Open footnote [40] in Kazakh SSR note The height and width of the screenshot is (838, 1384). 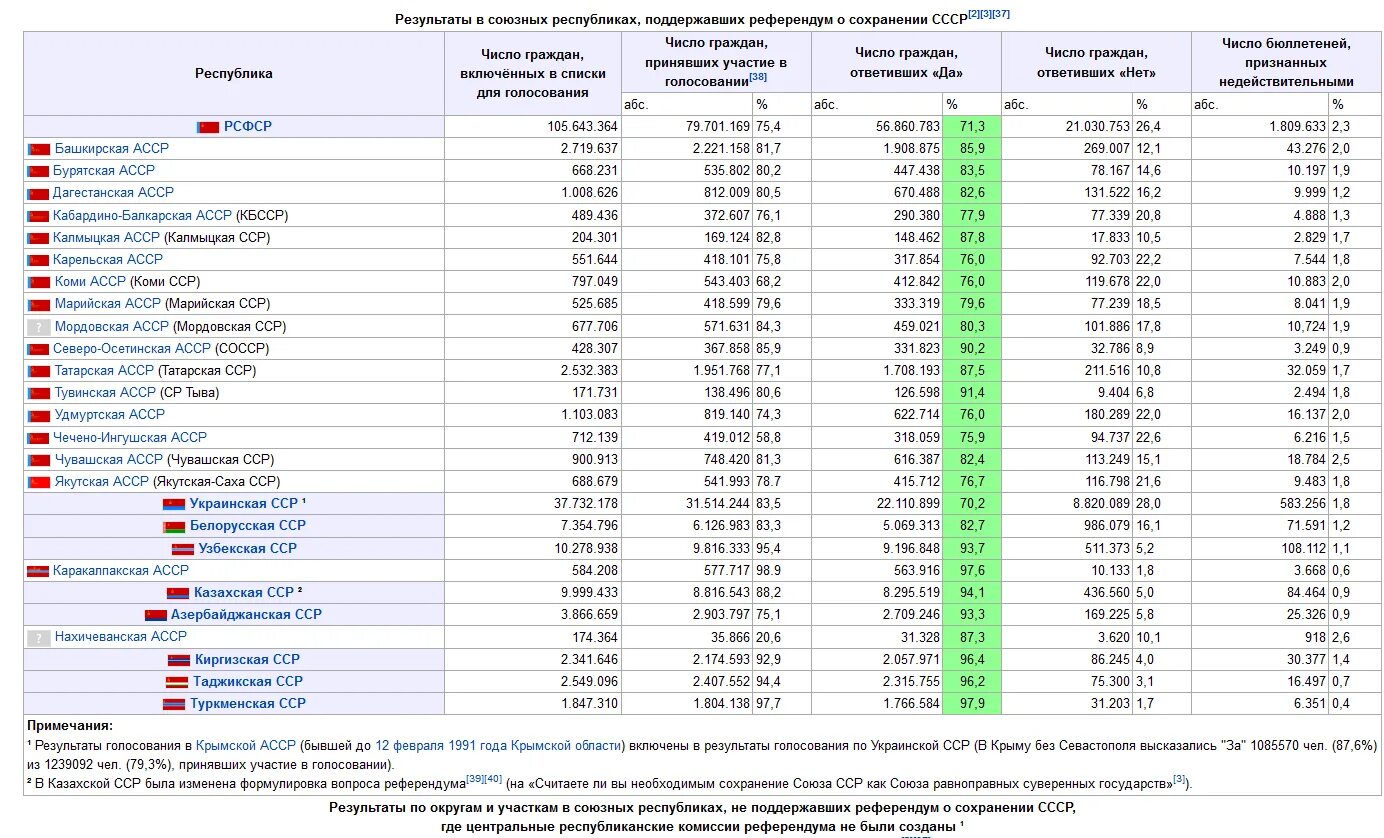pos(493,778)
